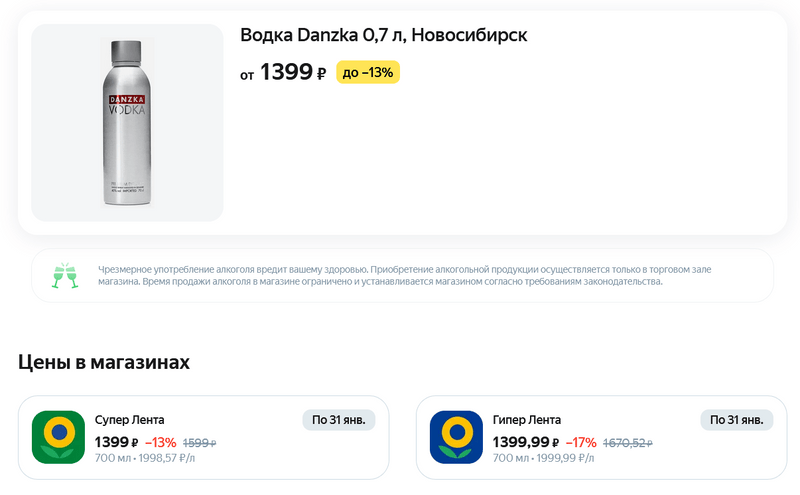The height and width of the screenshot is (495, 800).
Task: Click the yellow 'до −13%' discount badge
Action: 367,72
